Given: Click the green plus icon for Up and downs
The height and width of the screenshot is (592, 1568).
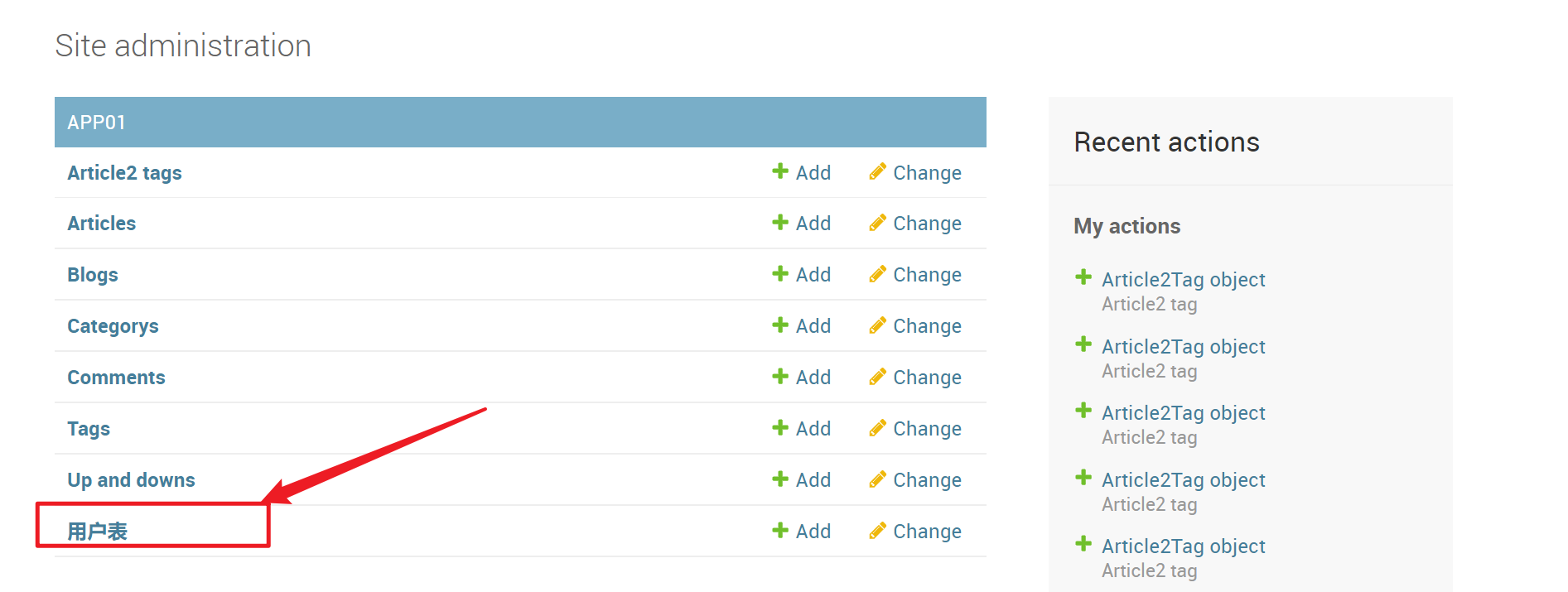Looking at the screenshot, I should (779, 479).
